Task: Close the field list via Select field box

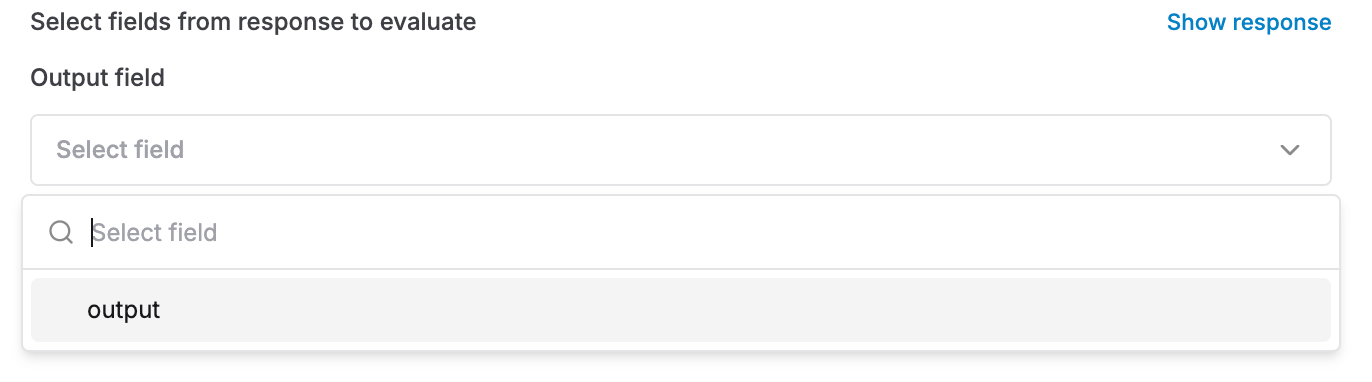Action: [680, 150]
